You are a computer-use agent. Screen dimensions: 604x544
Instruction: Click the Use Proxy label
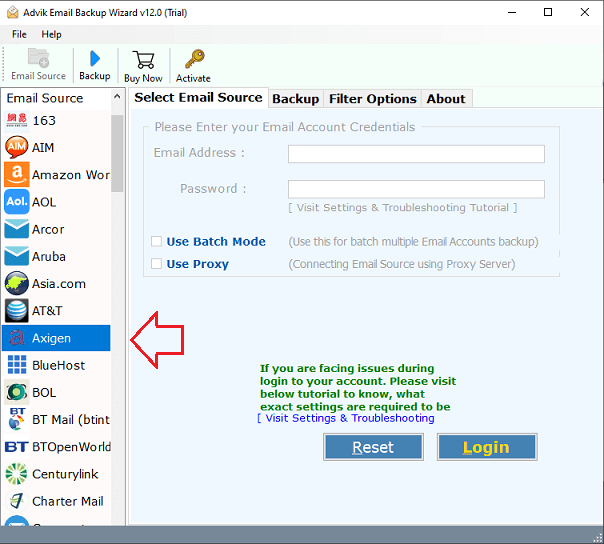pyautogui.click(x=198, y=264)
